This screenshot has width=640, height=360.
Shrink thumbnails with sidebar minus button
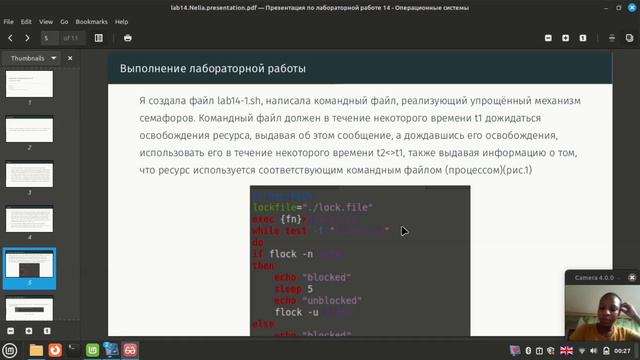coord(11,331)
